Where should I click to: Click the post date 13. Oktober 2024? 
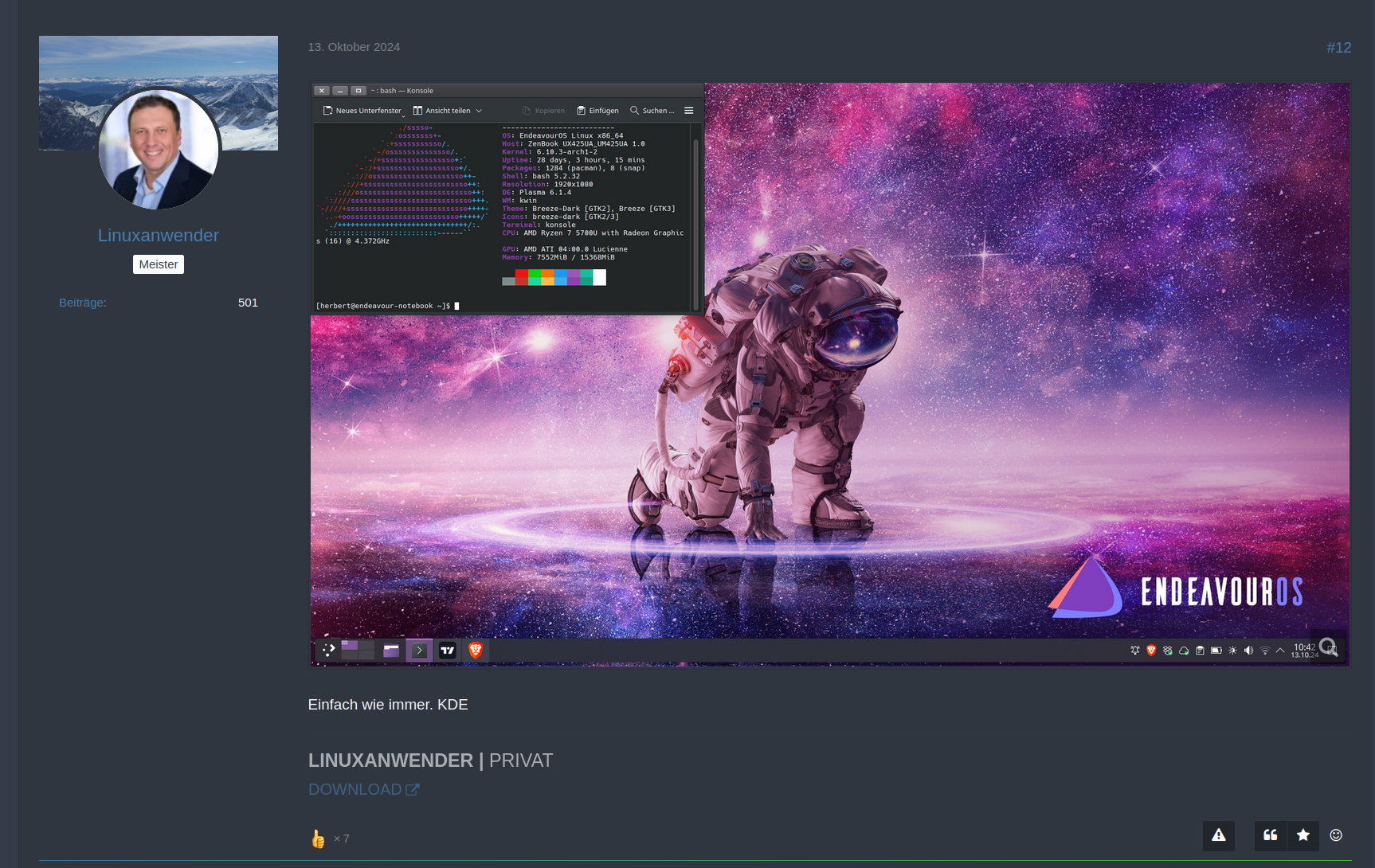354,47
